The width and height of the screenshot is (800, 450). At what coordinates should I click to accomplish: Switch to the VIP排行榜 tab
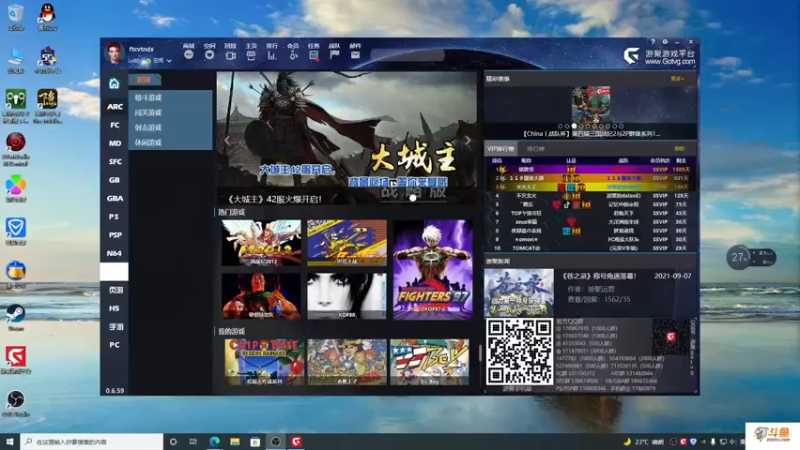pos(501,148)
